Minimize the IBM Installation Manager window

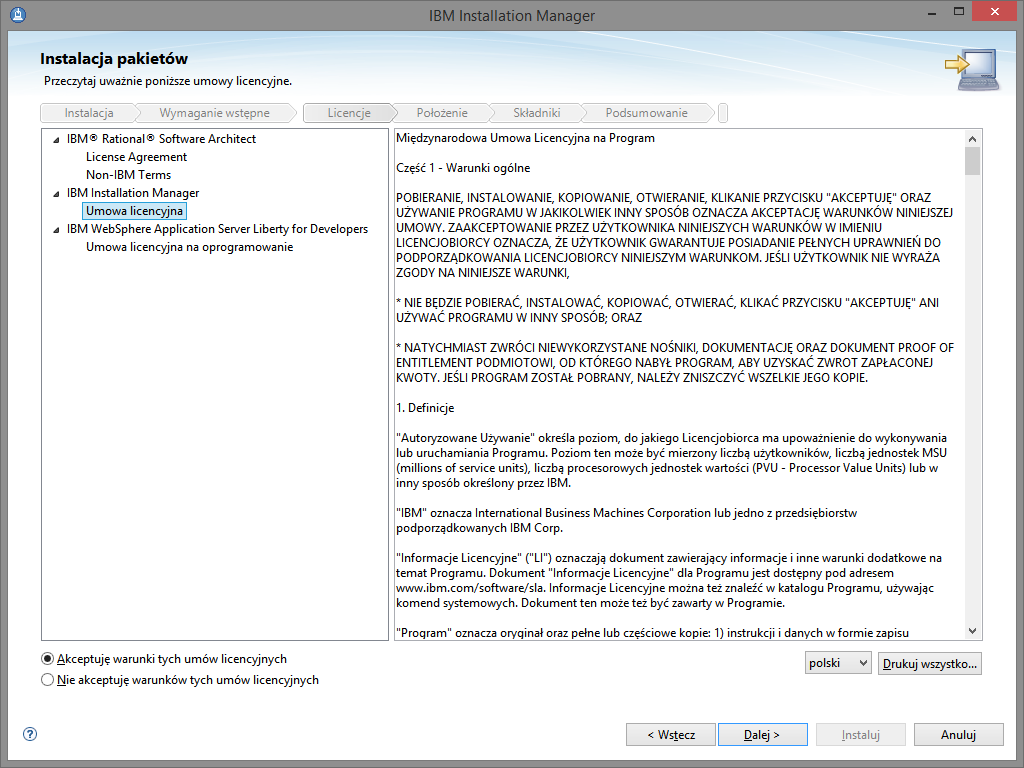coord(932,13)
